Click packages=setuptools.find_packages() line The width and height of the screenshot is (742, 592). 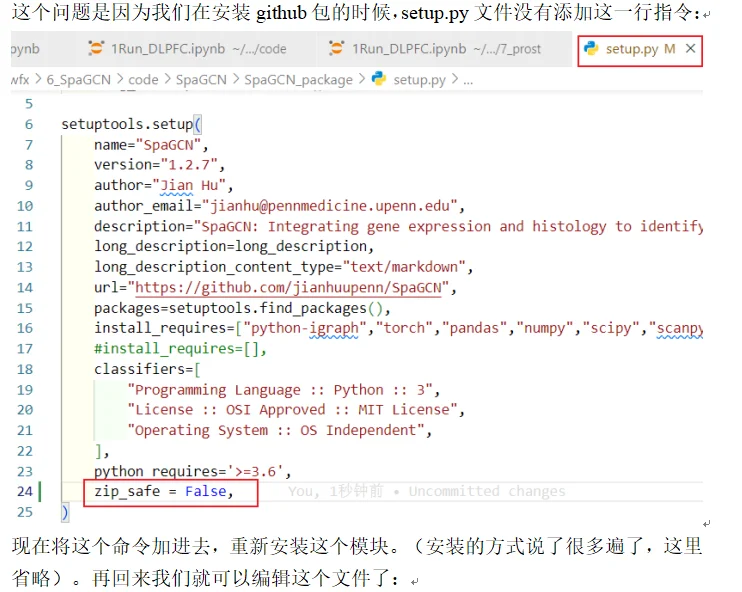(x=242, y=309)
